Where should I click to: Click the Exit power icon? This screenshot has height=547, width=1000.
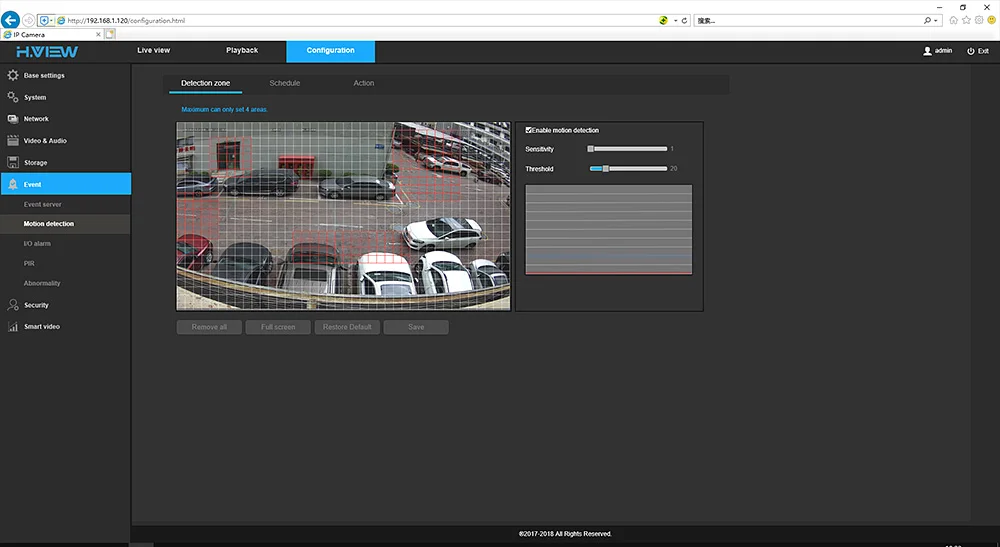pos(970,51)
